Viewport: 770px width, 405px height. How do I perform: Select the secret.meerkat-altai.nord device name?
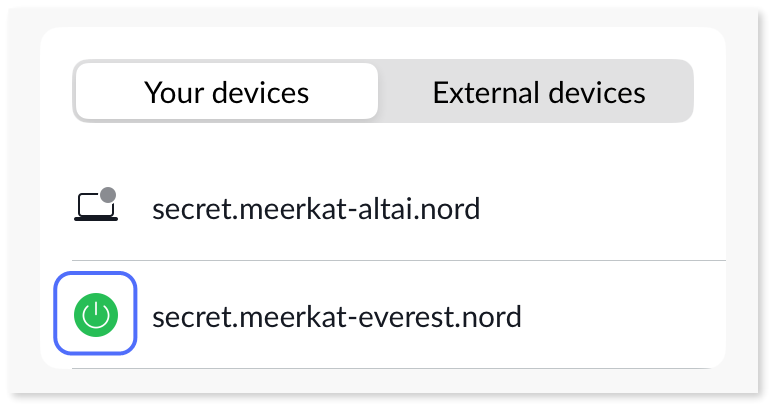pos(316,209)
